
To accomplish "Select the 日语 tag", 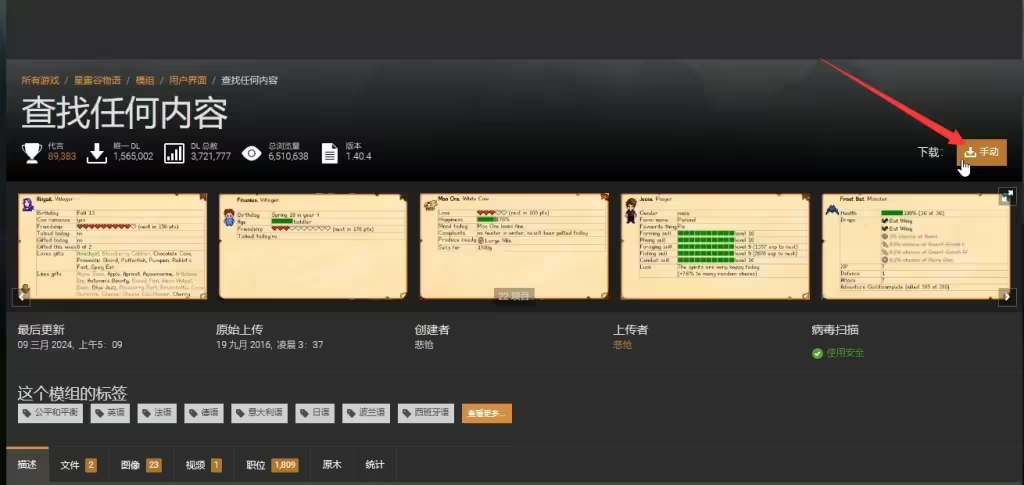I will (315, 413).
